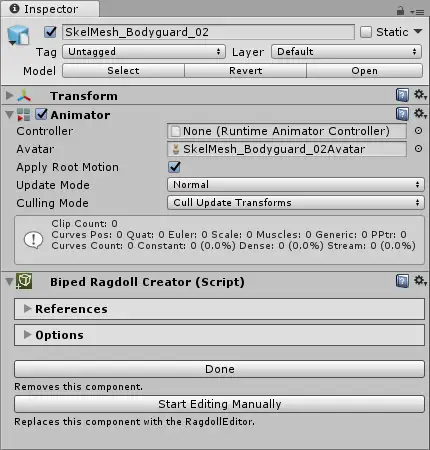The width and height of the screenshot is (430, 450).
Task: Toggle the GameObject active checkbox
Action: coord(50,32)
